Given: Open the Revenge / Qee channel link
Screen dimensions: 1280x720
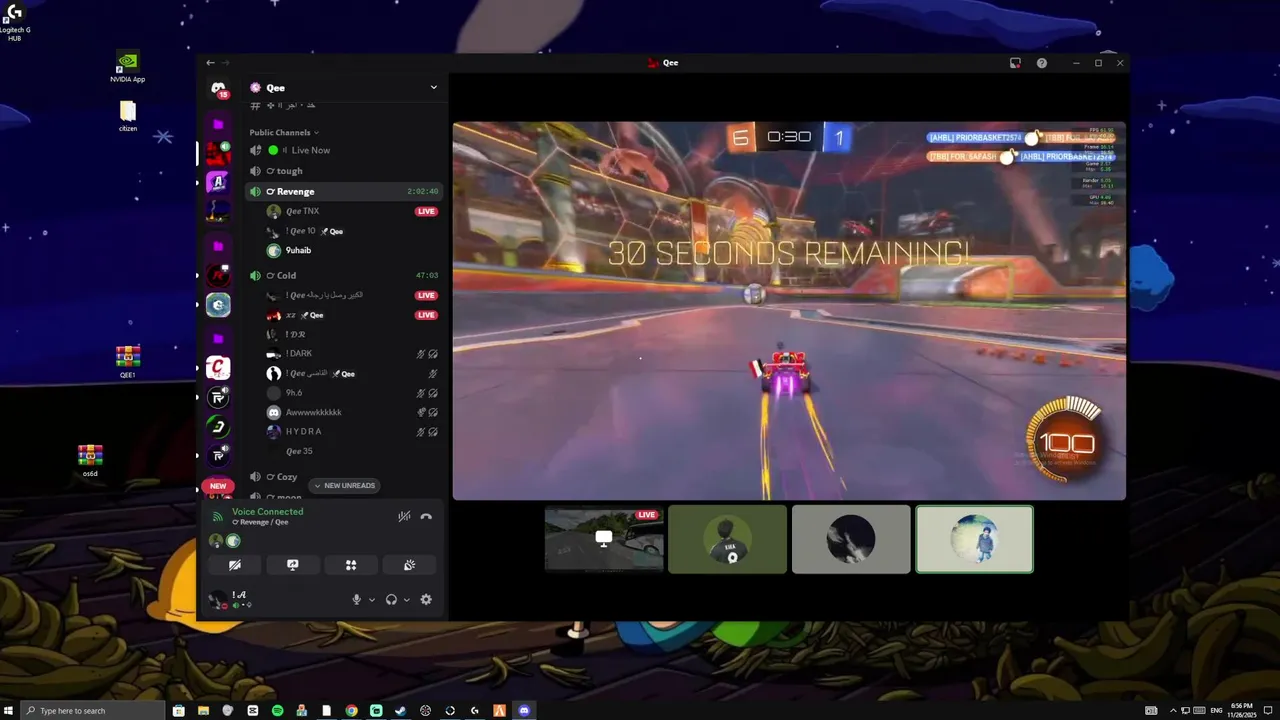Looking at the screenshot, I should point(260,522).
